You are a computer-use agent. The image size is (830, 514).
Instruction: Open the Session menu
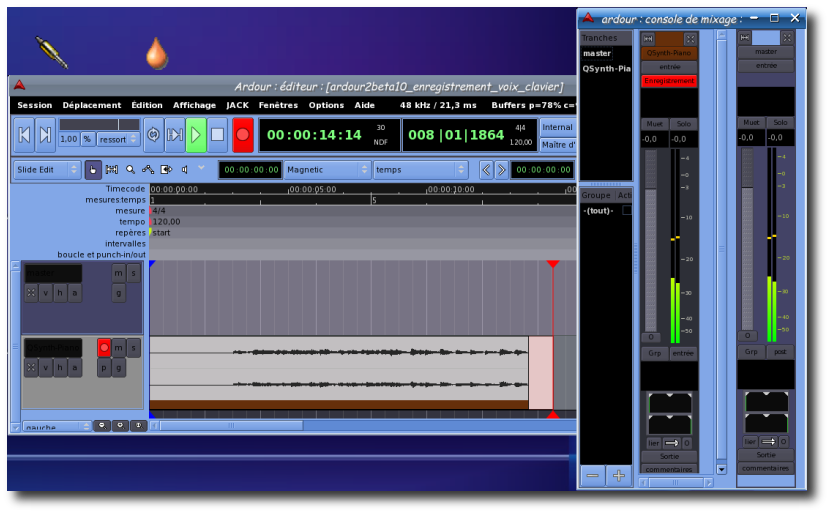(x=35, y=105)
